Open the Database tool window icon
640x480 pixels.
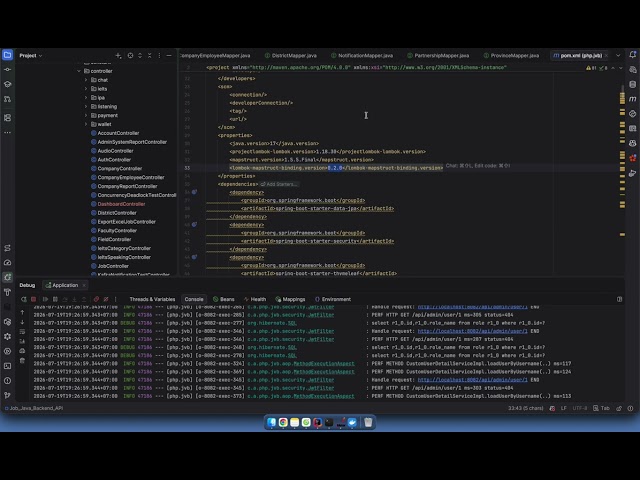632,84
